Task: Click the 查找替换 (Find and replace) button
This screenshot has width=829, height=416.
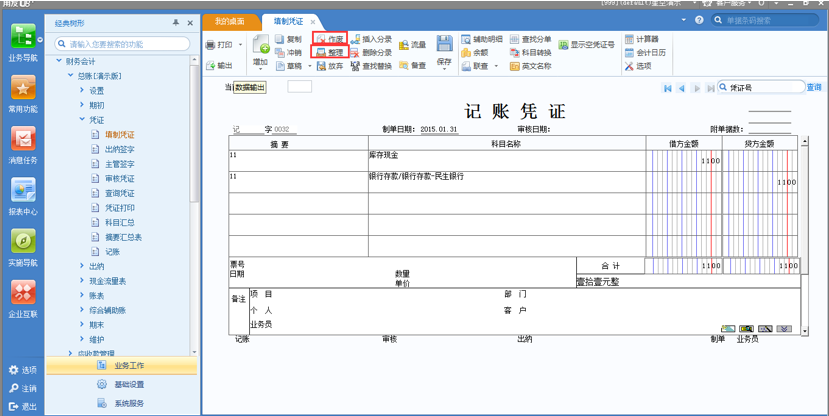Action: coord(371,66)
